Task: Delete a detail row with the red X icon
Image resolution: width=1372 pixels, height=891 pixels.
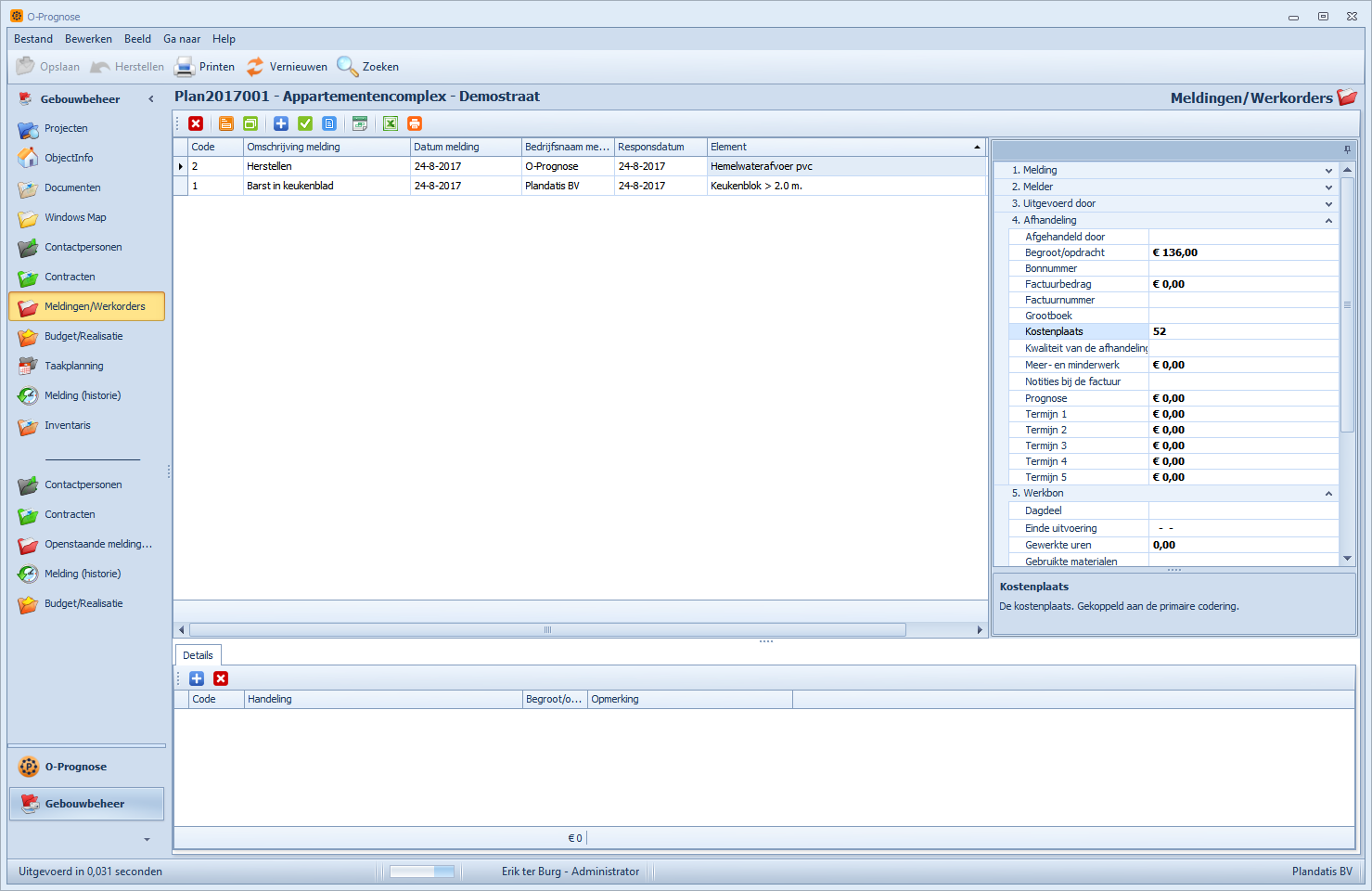Action: click(x=221, y=678)
